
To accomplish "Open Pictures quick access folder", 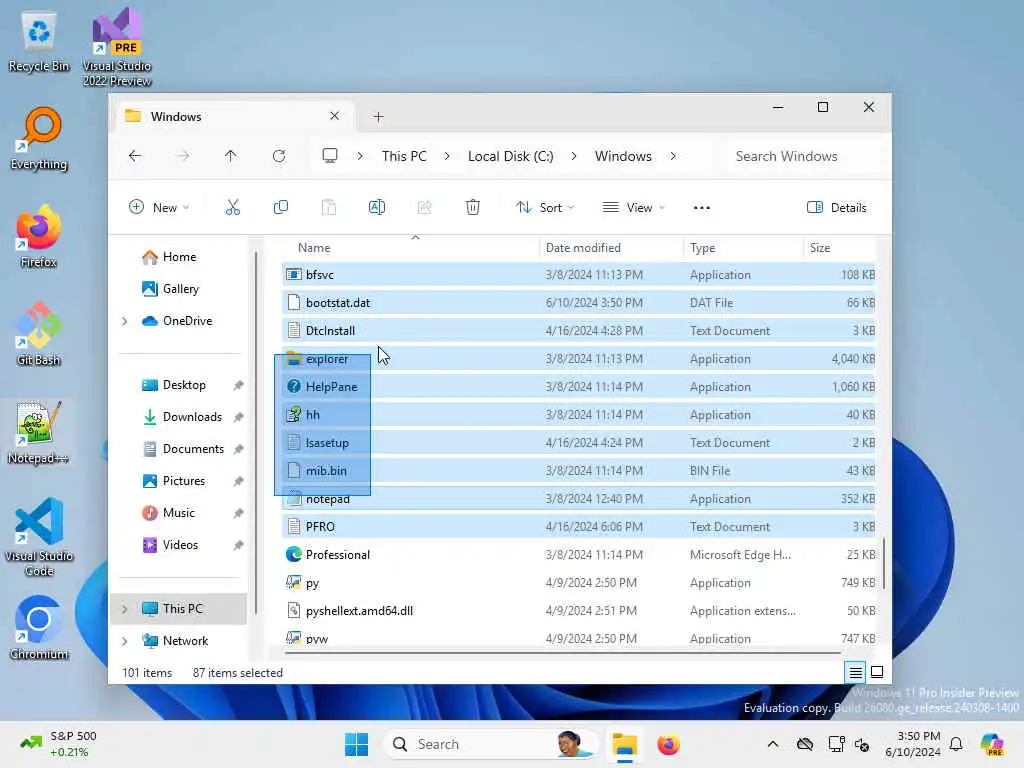I will tap(184, 481).
